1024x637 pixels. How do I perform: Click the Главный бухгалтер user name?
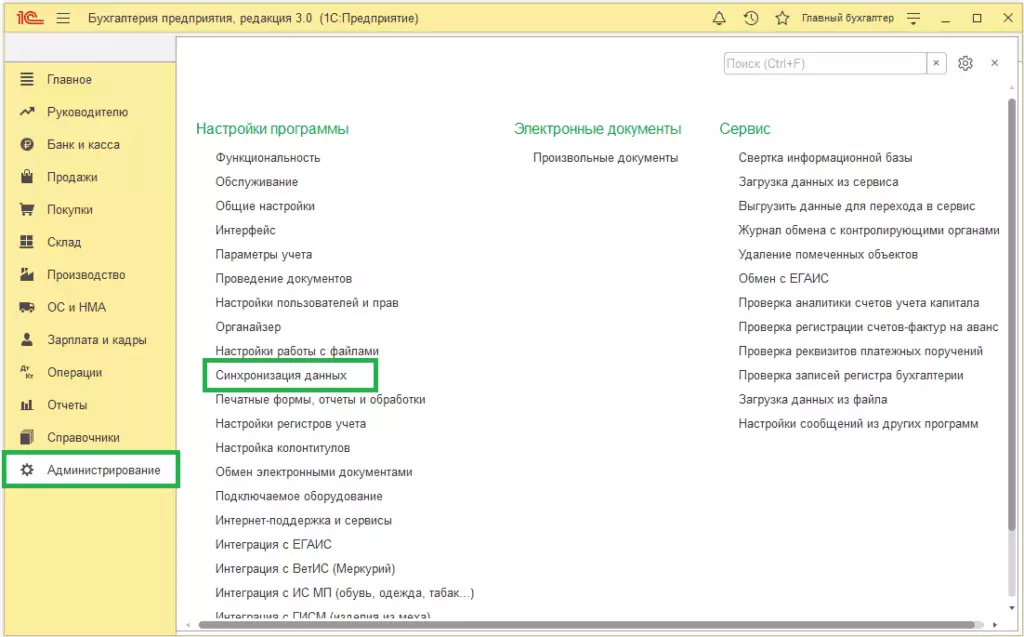pos(848,18)
